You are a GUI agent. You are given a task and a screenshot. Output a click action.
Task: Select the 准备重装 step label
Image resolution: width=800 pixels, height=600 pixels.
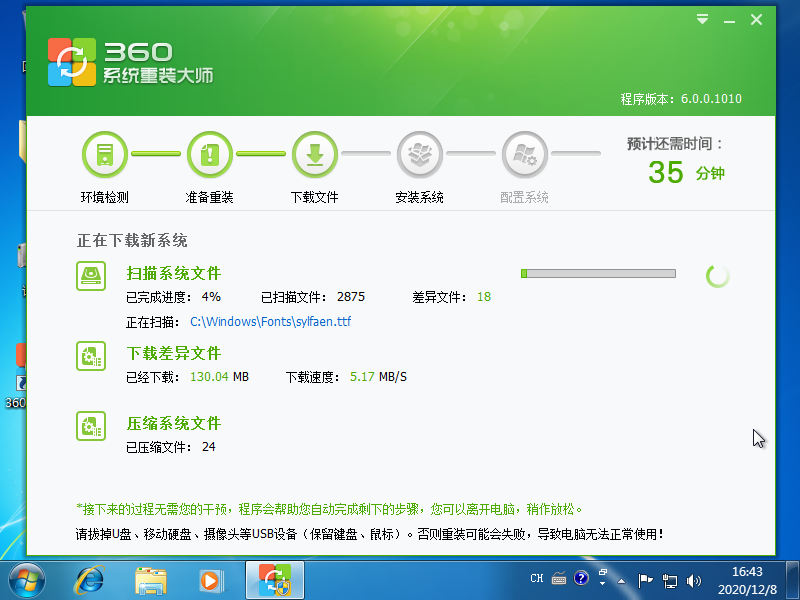[210, 197]
